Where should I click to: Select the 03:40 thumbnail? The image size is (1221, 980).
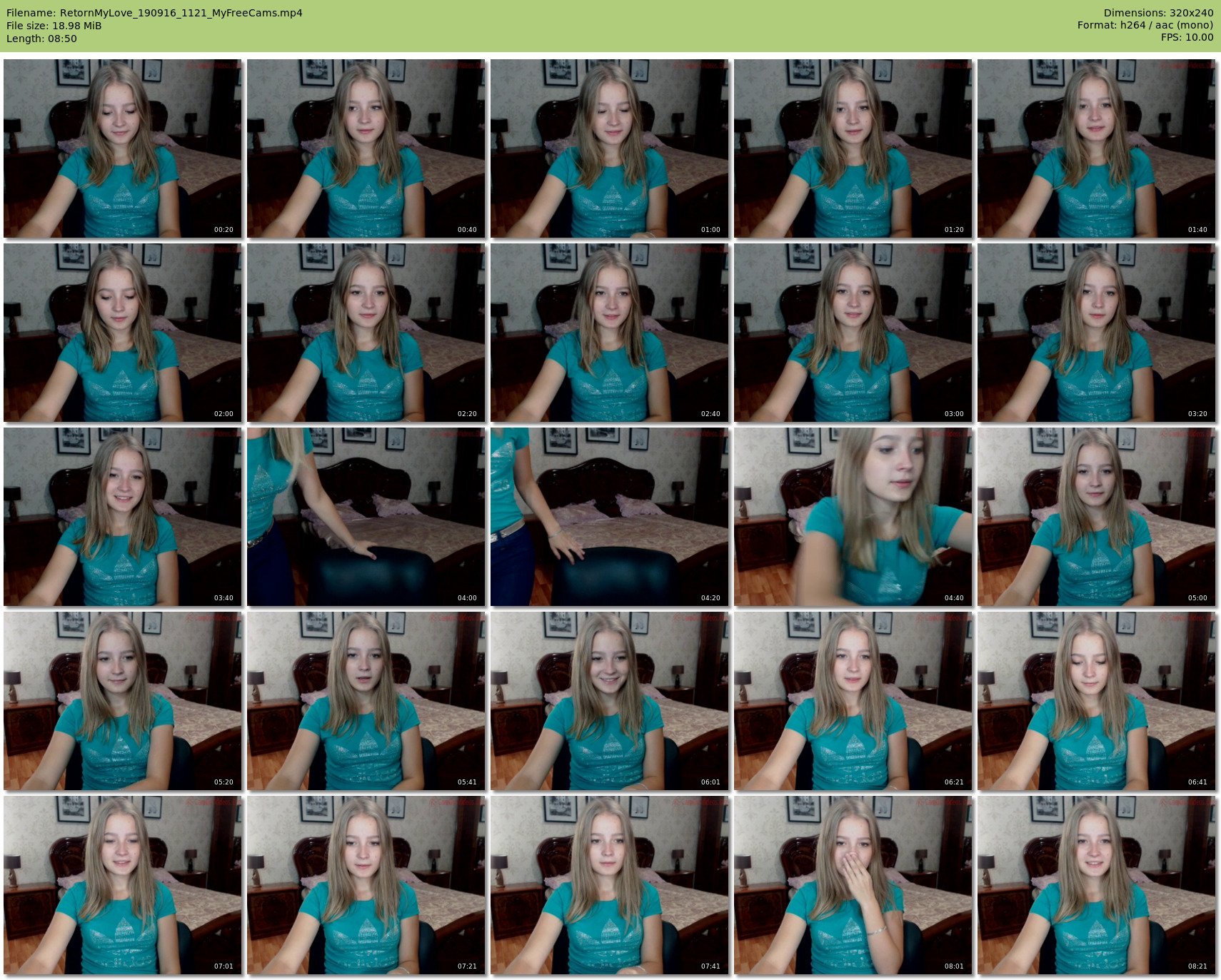point(122,517)
